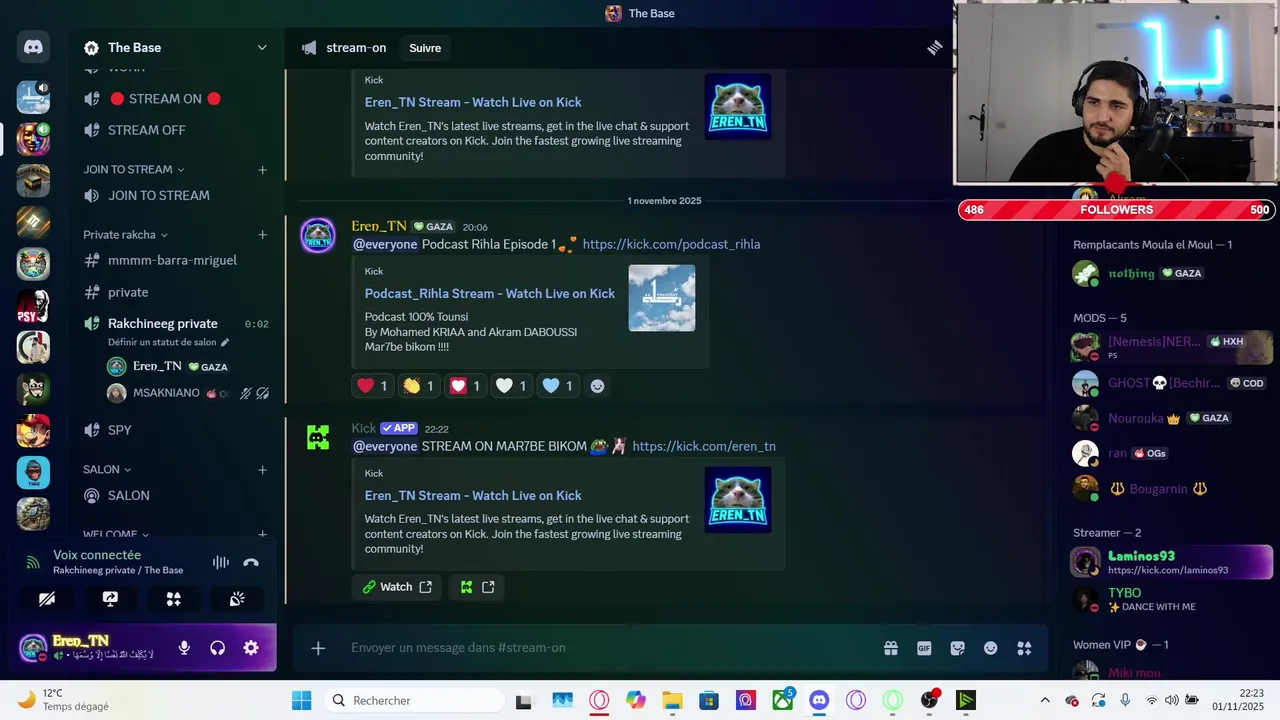Open Podcast_Rihla Stream embed title

tap(489, 293)
